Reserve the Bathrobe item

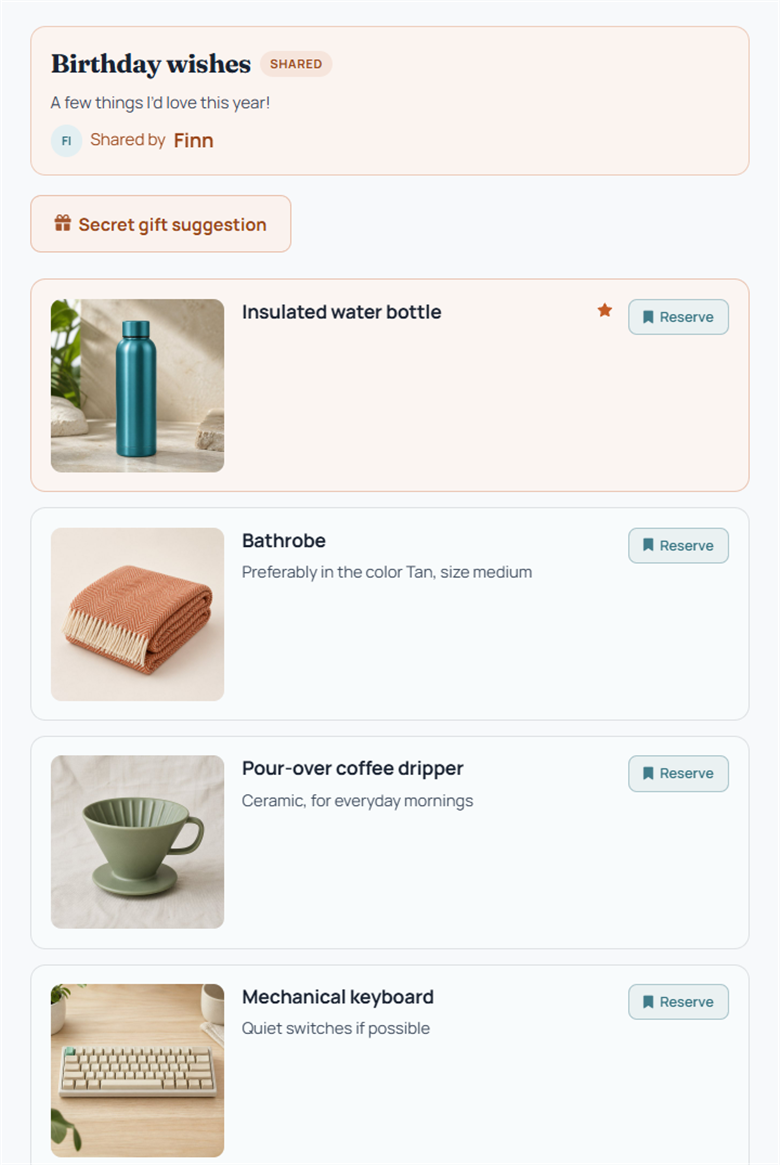pyautogui.click(x=678, y=545)
